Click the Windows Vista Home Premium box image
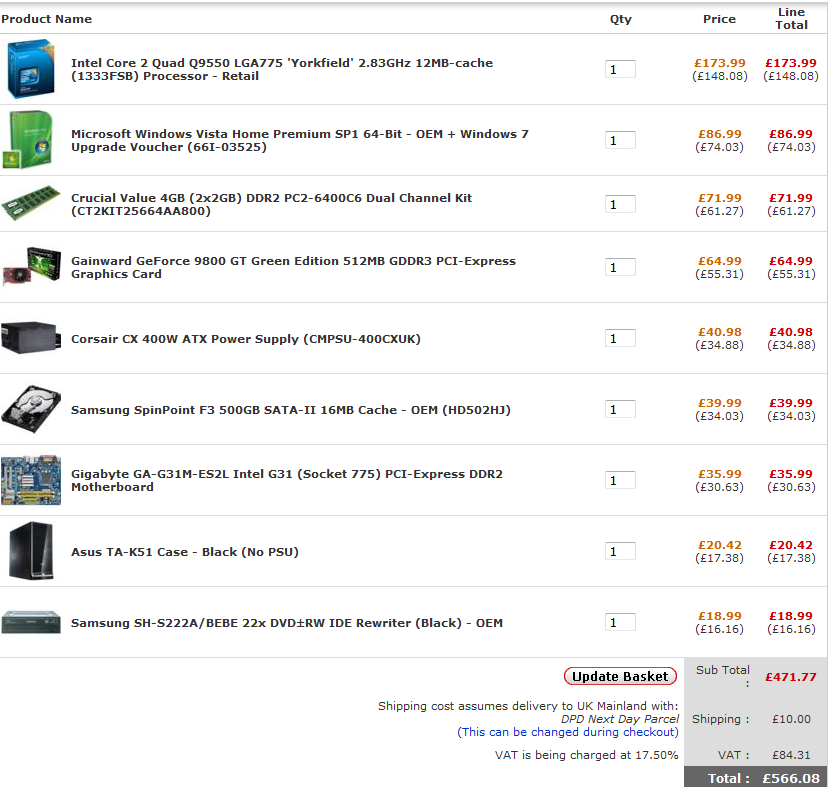 [28, 140]
